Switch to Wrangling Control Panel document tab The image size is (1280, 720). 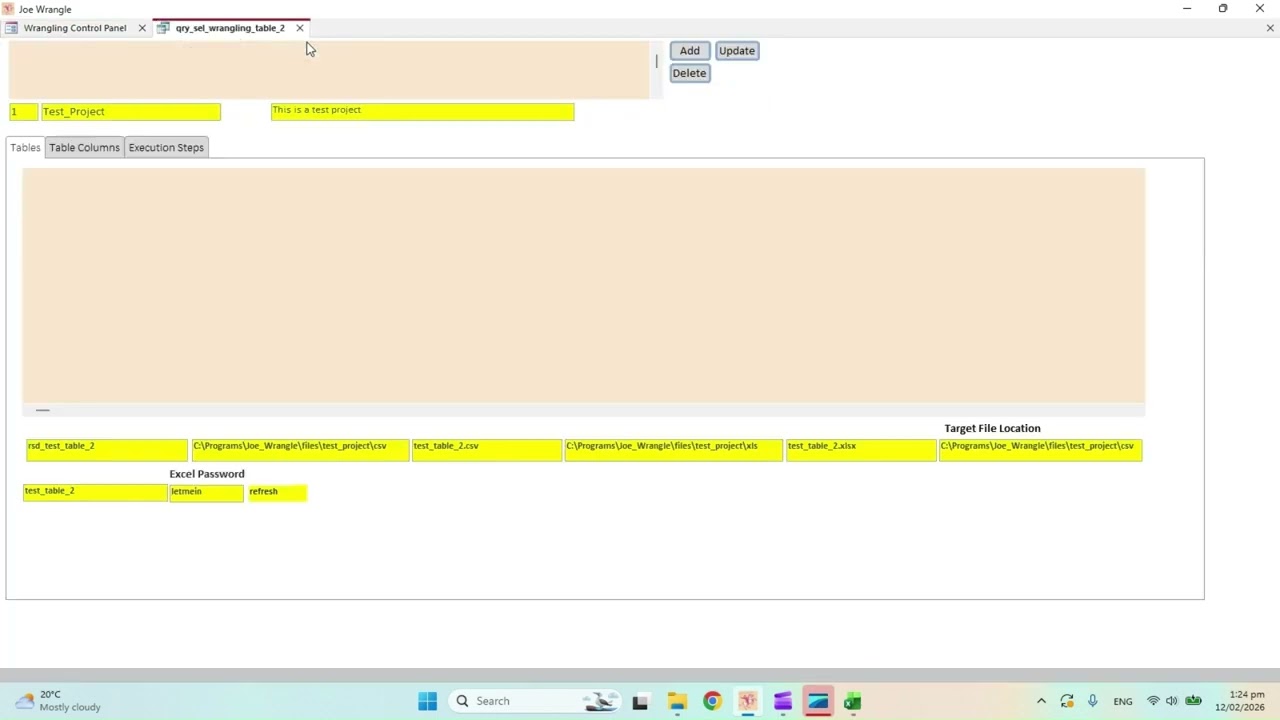75,28
